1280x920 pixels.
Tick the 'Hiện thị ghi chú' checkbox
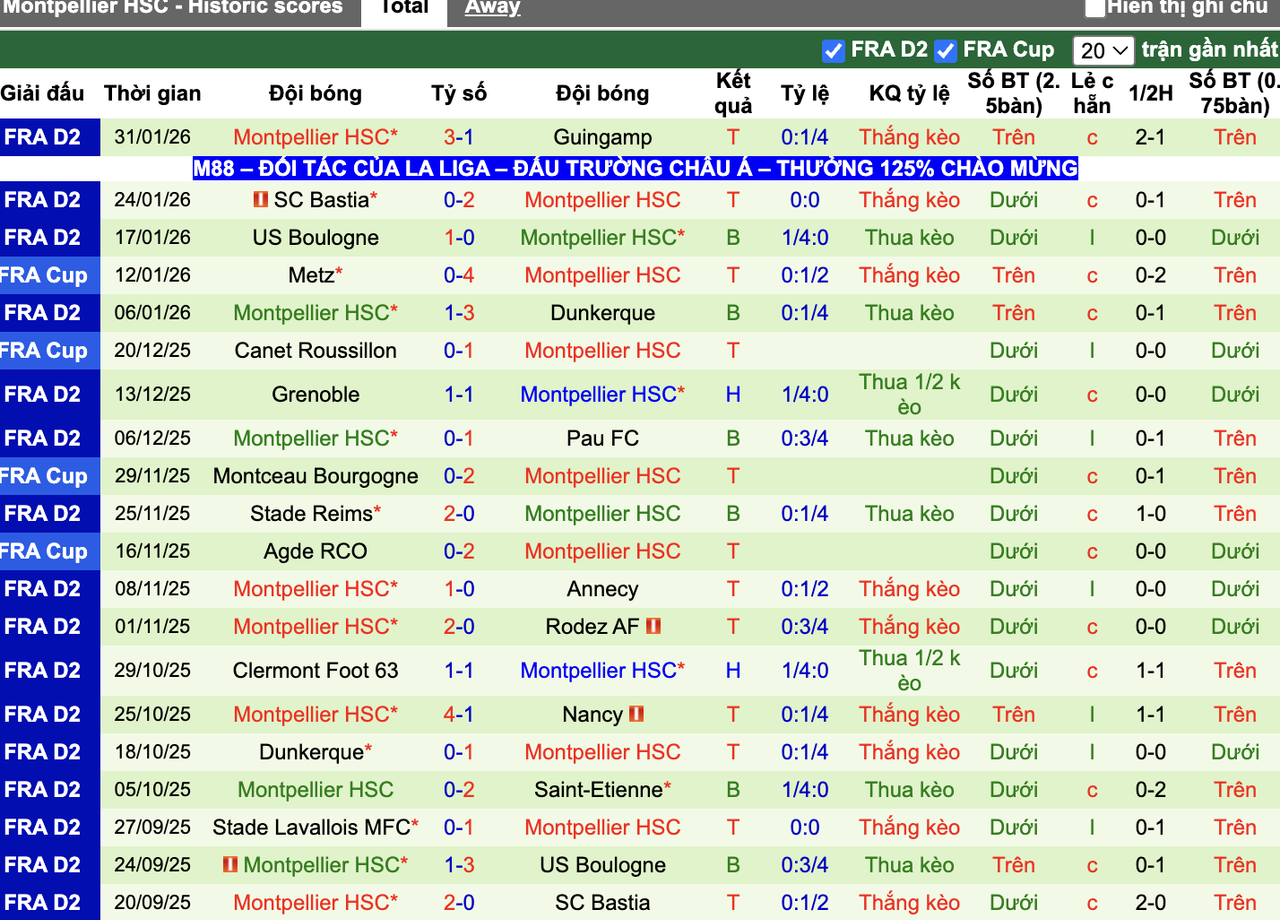pos(1095,8)
